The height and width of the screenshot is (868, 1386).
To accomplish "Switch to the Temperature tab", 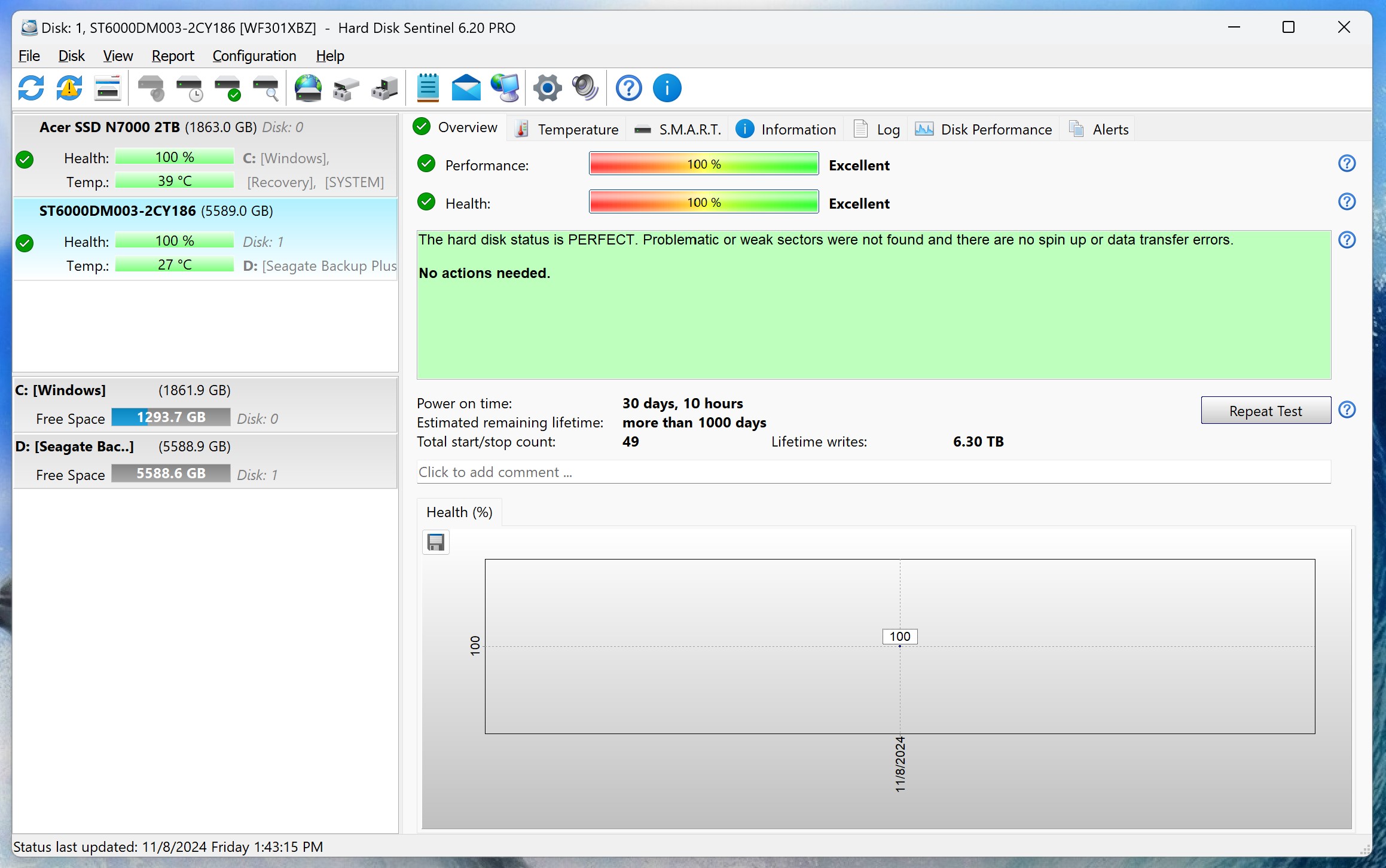I will click(567, 129).
